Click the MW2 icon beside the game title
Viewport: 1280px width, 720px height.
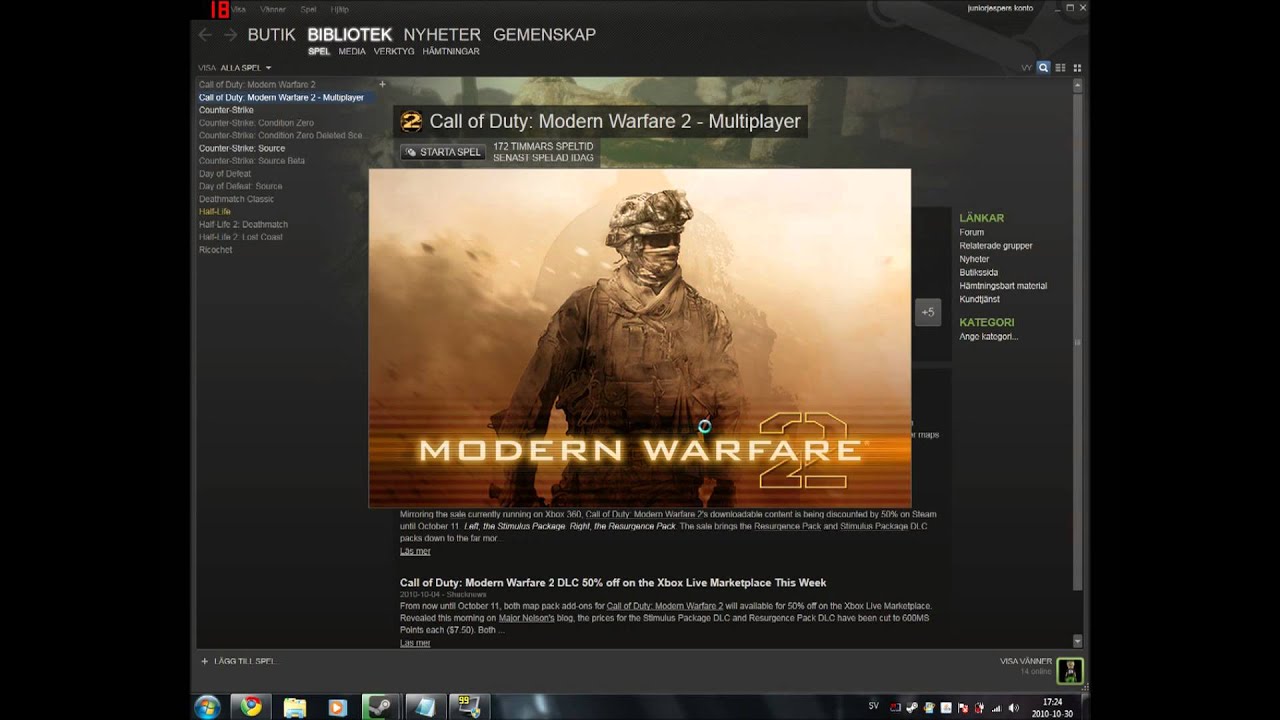[411, 121]
